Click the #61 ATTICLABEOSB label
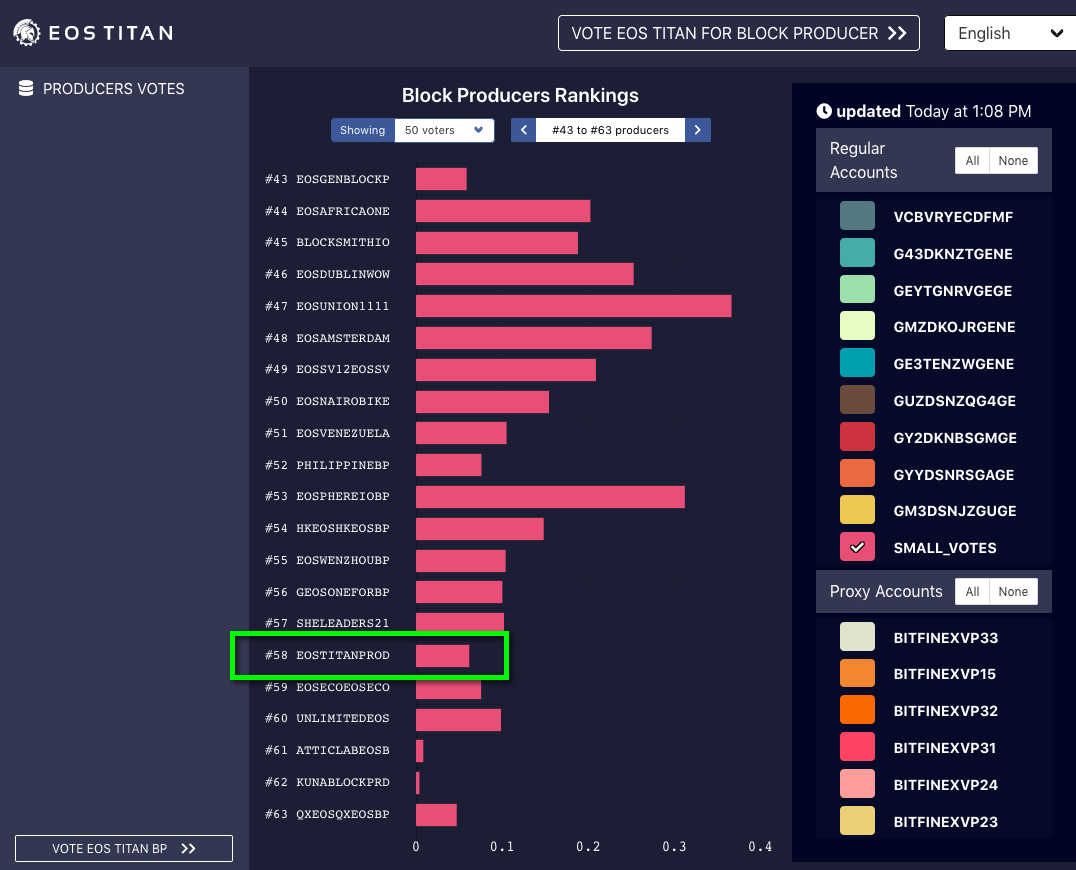 tap(327, 750)
